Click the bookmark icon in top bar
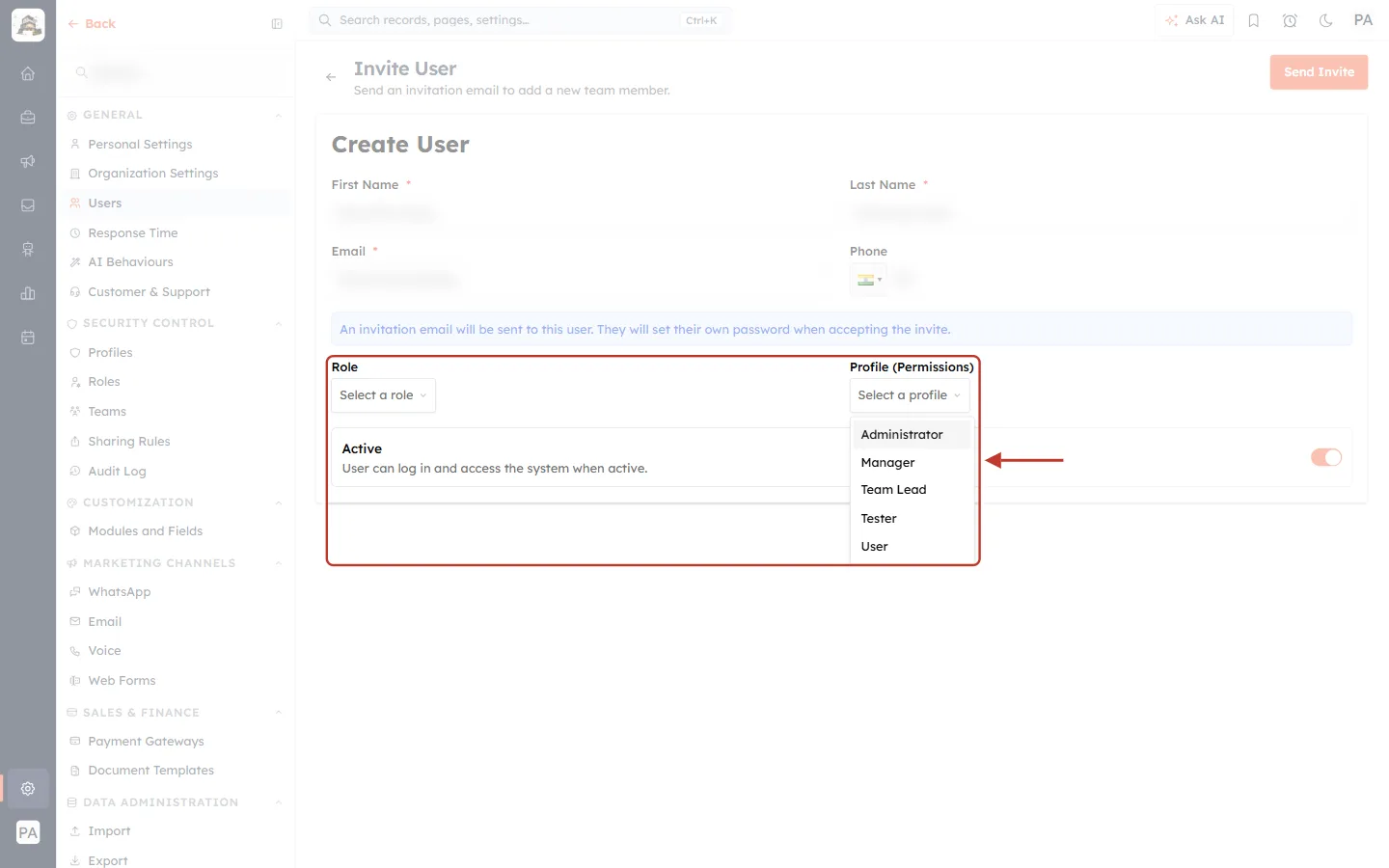This screenshot has width=1389, height=868. [x=1254, y=20]
